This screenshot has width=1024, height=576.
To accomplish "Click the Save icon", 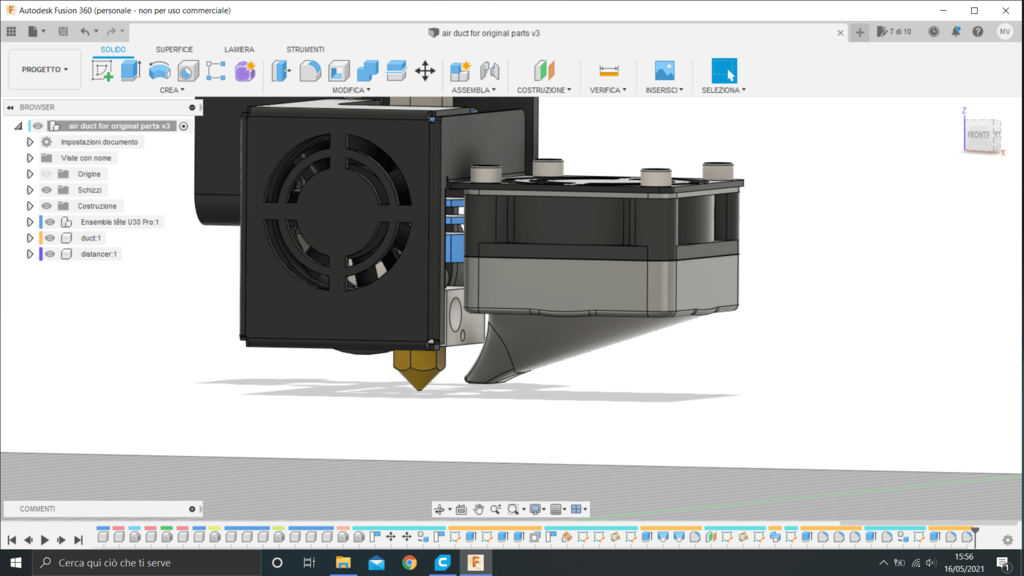I will point(63,31).
